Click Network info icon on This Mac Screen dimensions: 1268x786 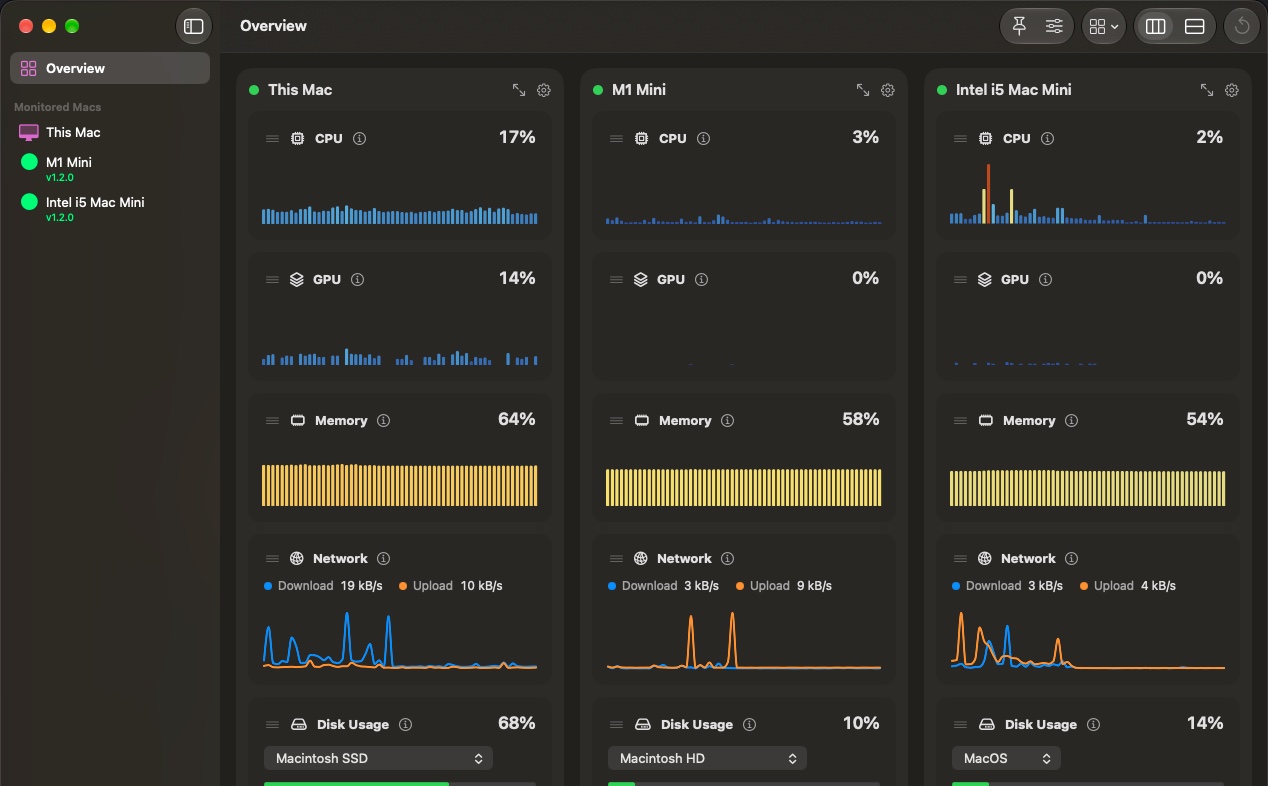pyautogui.click(x=384, y=559)
